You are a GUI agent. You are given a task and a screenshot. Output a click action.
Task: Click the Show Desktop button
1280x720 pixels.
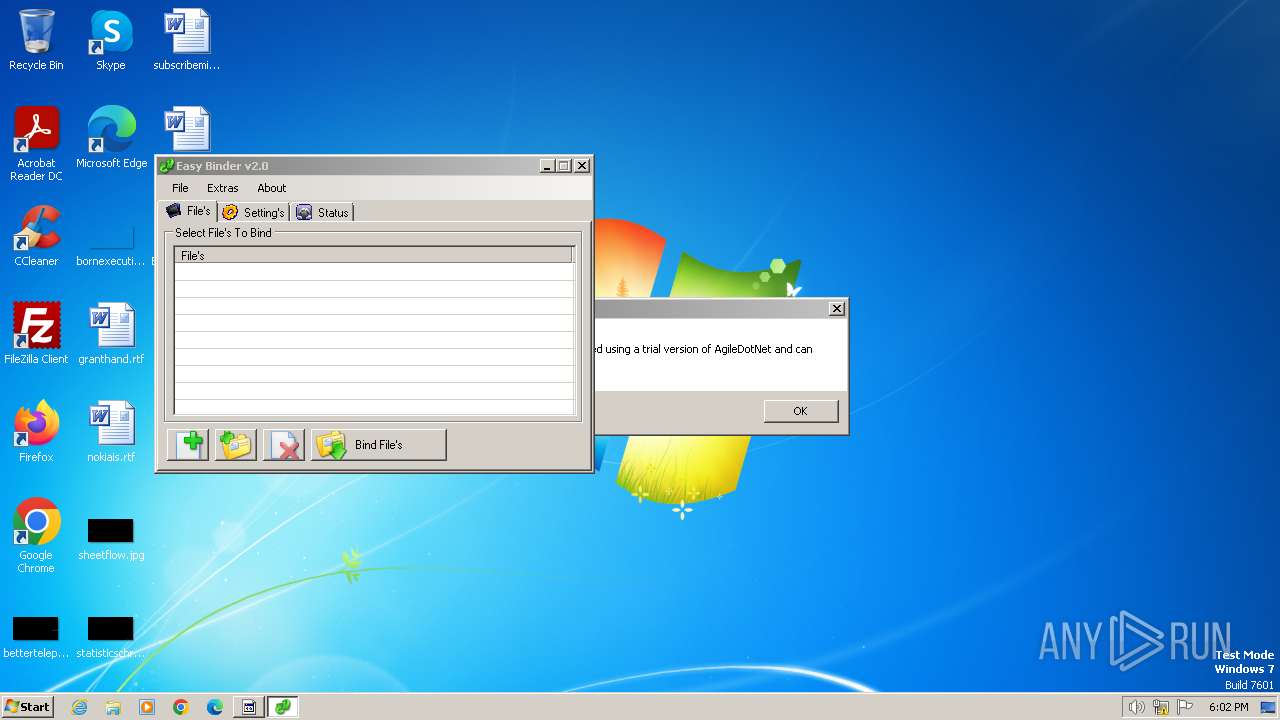pos(1269,707)
